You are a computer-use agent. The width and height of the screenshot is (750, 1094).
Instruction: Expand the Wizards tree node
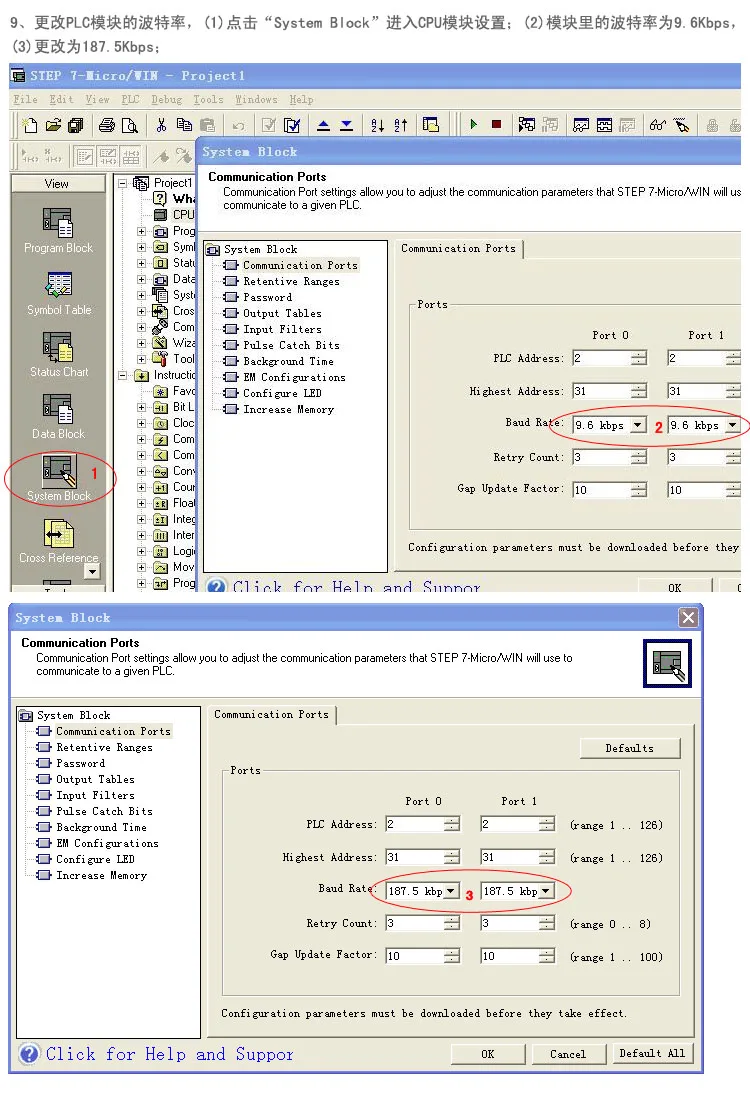[142, 343]
